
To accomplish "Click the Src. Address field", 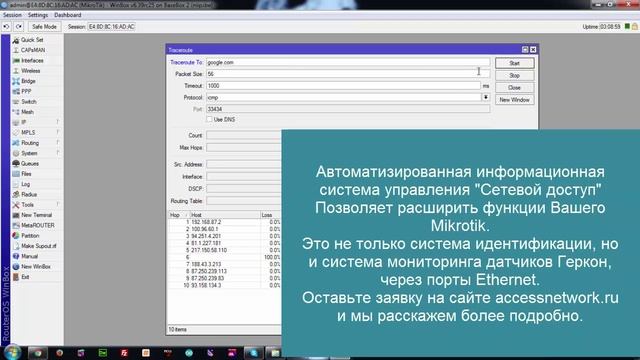I will coord(244,164).
